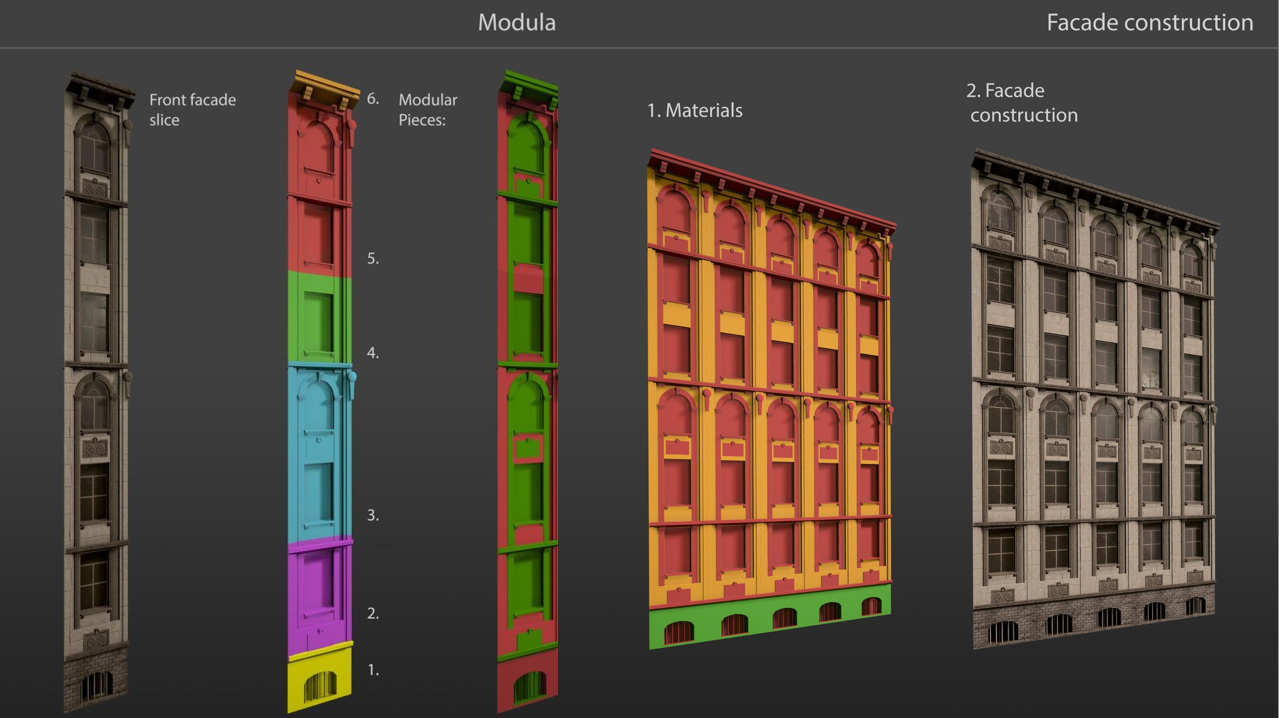This screenshot has height=718, width=1279.
Task: Click the number '3.' piece label
Action: click(x=373, y=516)
